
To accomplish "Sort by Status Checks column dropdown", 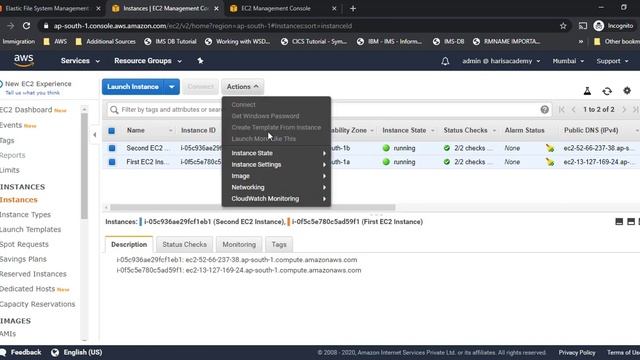I will click(x=494, y=131).
